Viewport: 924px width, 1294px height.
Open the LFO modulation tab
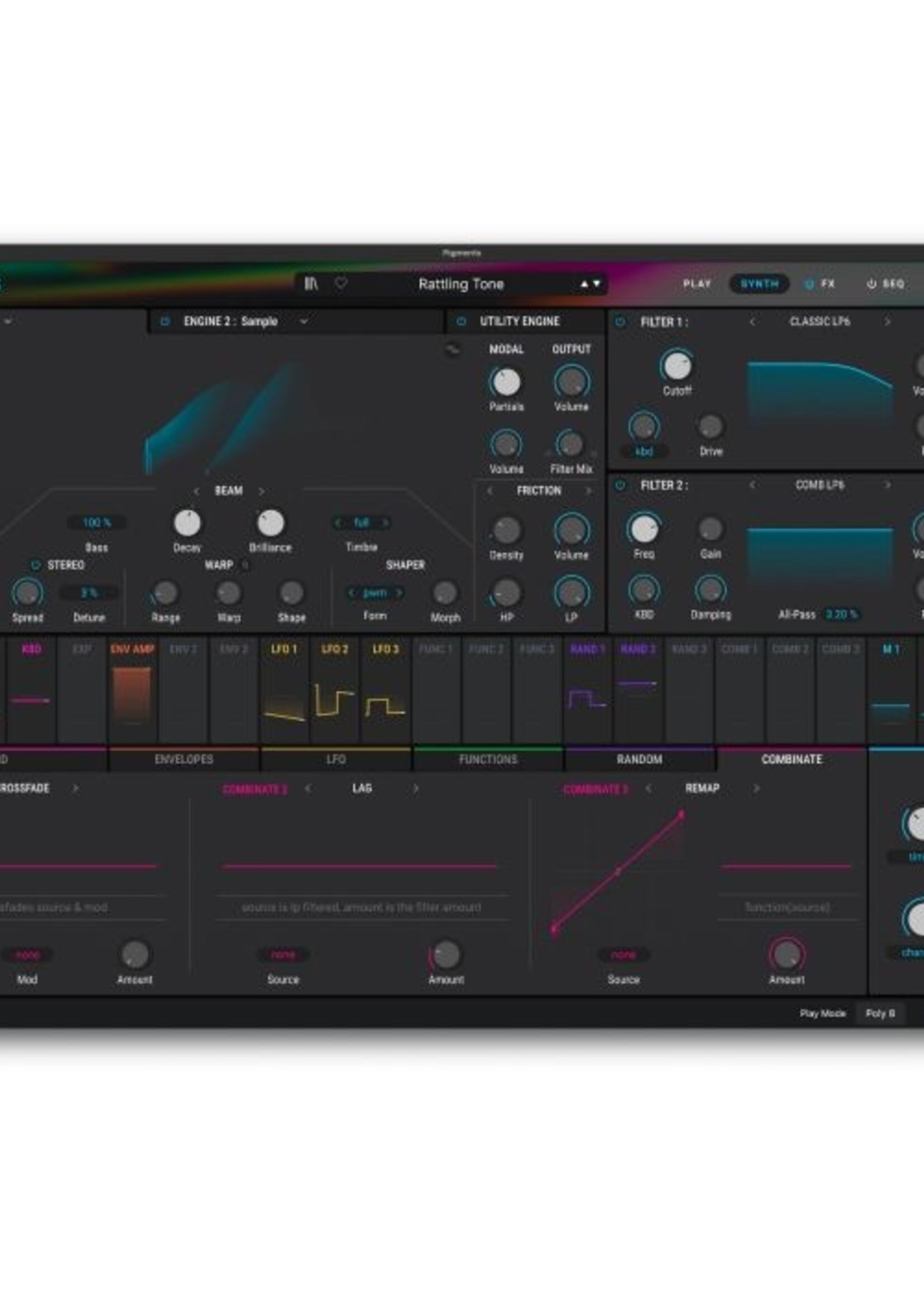coord(336,760)
